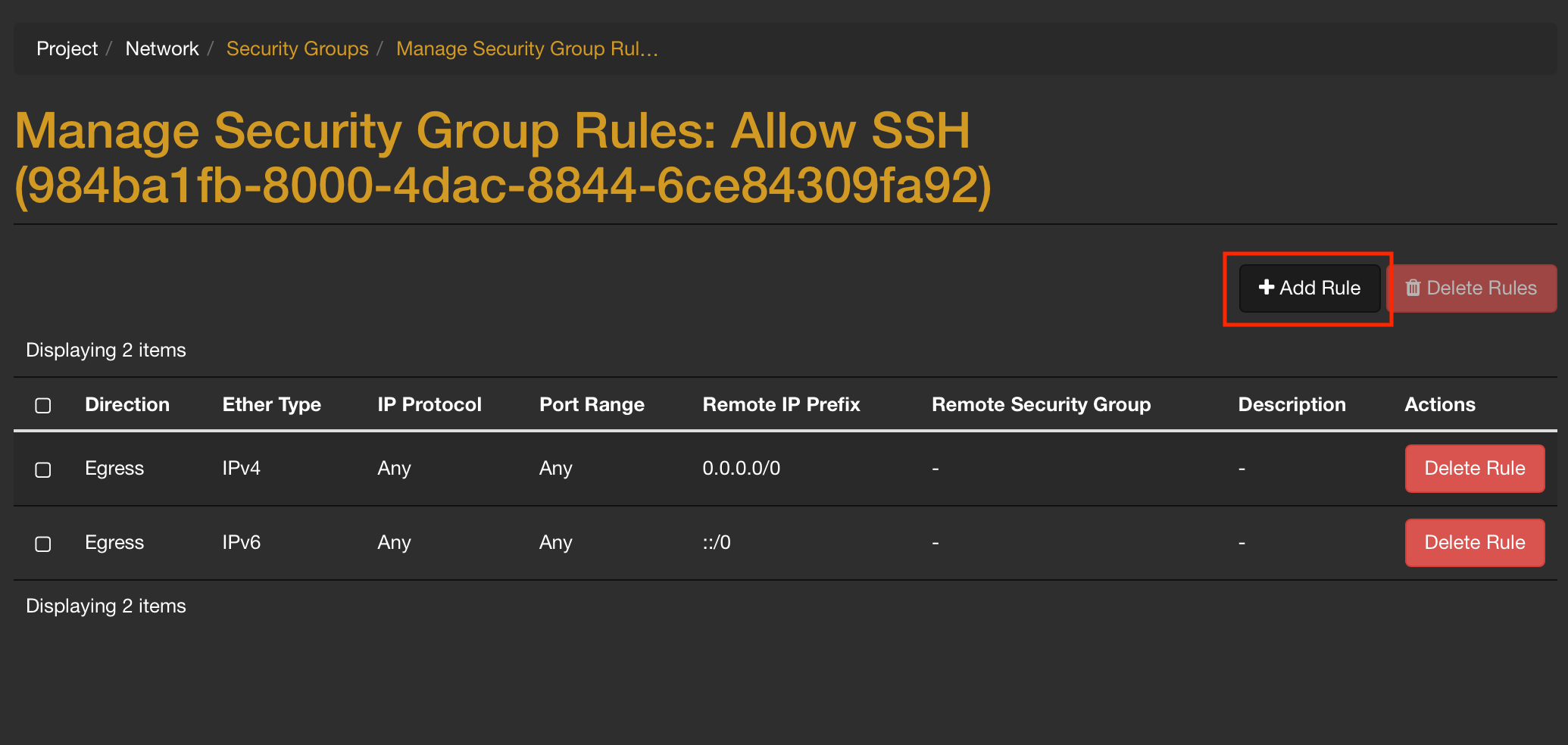Click the IP Protocol column header
The image size is (1568, 745).
[429, 404]
